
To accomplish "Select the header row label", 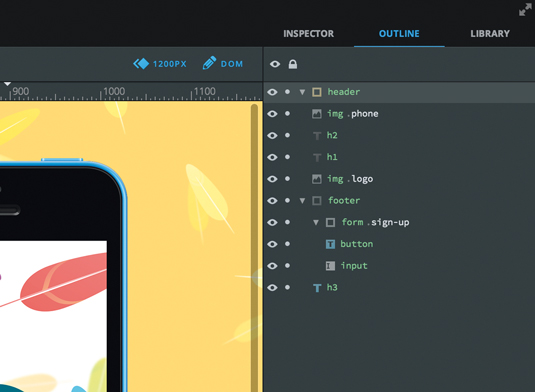I will (x=344, y=92).
